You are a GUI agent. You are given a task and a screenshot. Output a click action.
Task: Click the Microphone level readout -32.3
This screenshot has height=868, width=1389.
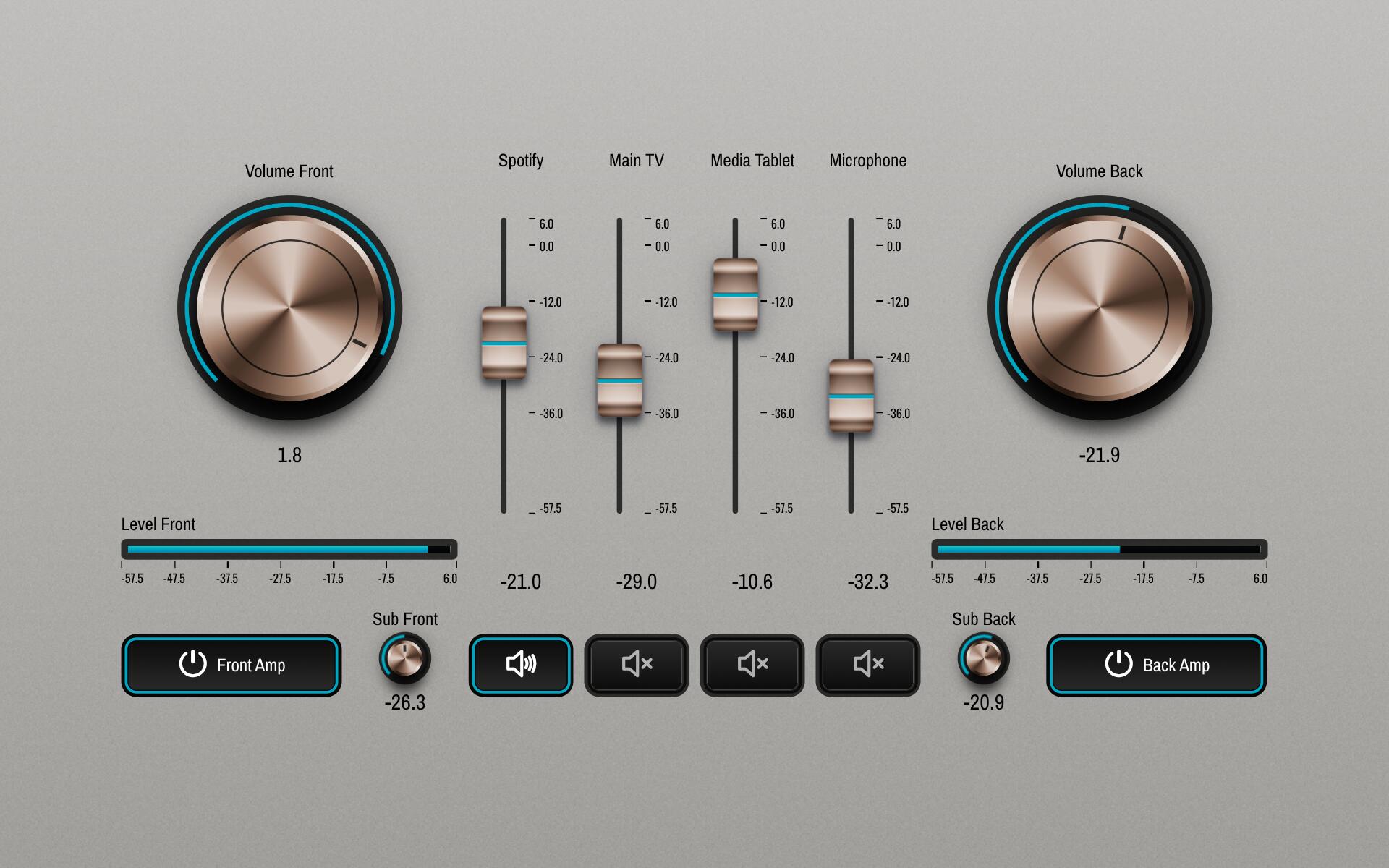click(867, 582)
